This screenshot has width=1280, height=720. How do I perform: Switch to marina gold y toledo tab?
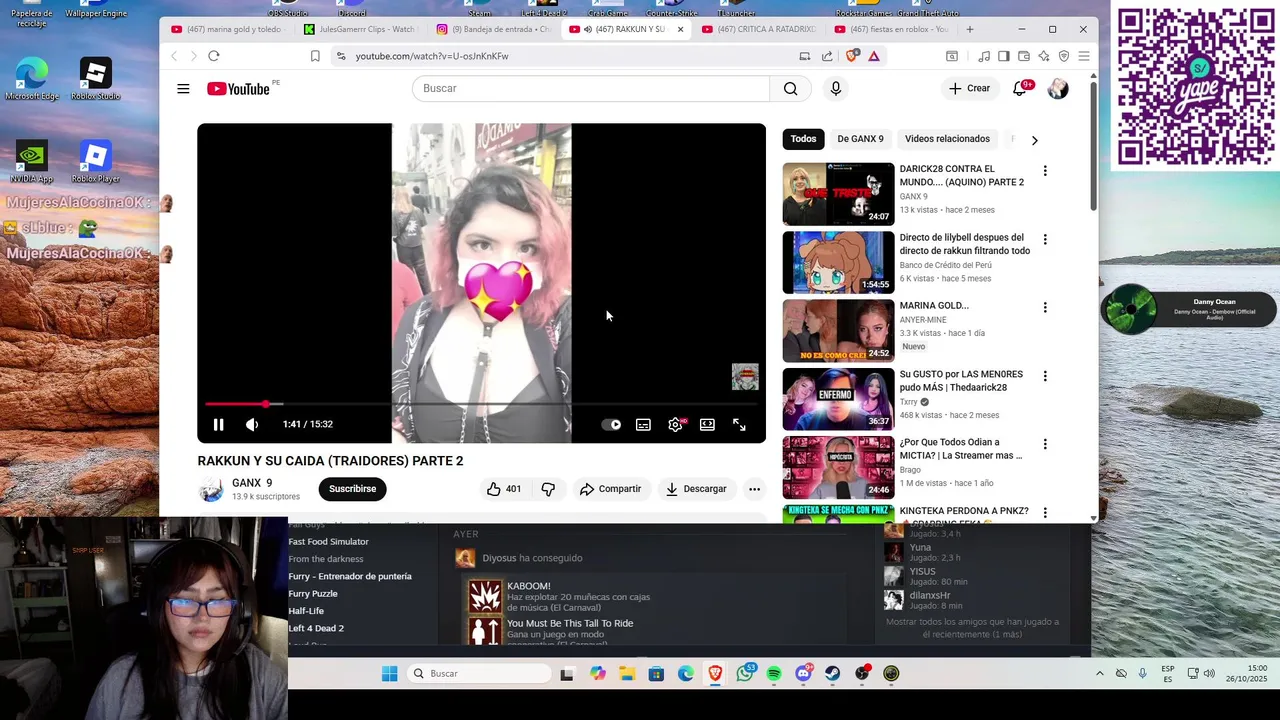[227, 29]
